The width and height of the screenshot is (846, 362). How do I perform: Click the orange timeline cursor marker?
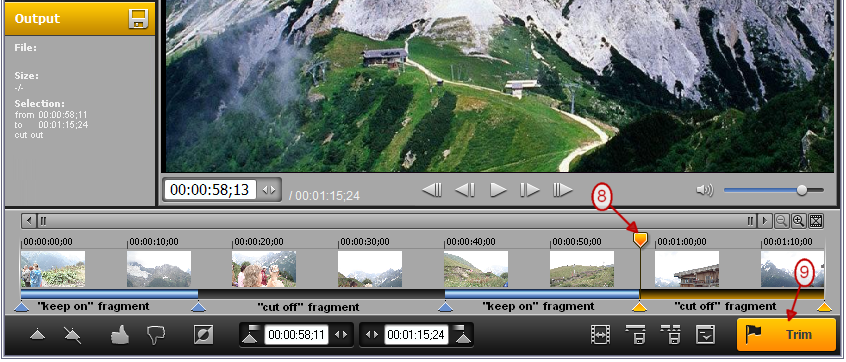tap(640, 239)
